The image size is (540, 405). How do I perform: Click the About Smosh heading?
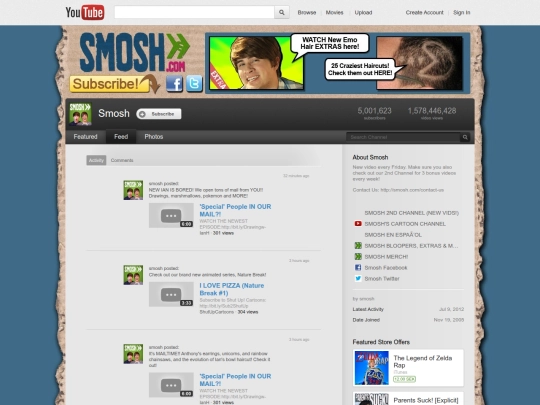pos(370,157)
